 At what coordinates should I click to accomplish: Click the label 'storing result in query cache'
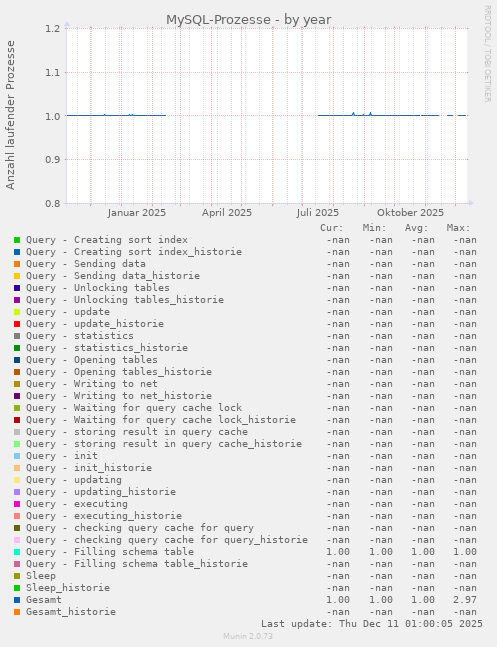coord(161,432)
